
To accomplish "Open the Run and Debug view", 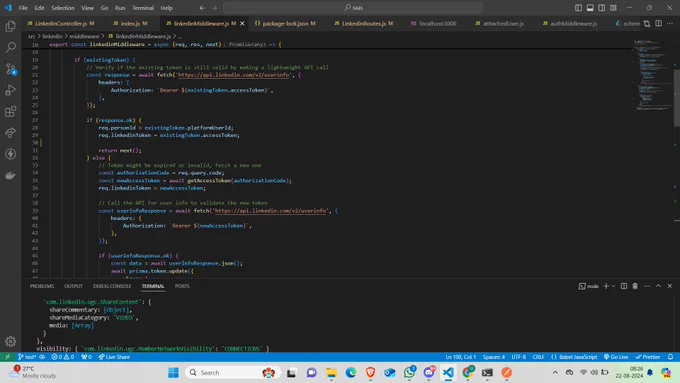I will (x=10, y=90).
